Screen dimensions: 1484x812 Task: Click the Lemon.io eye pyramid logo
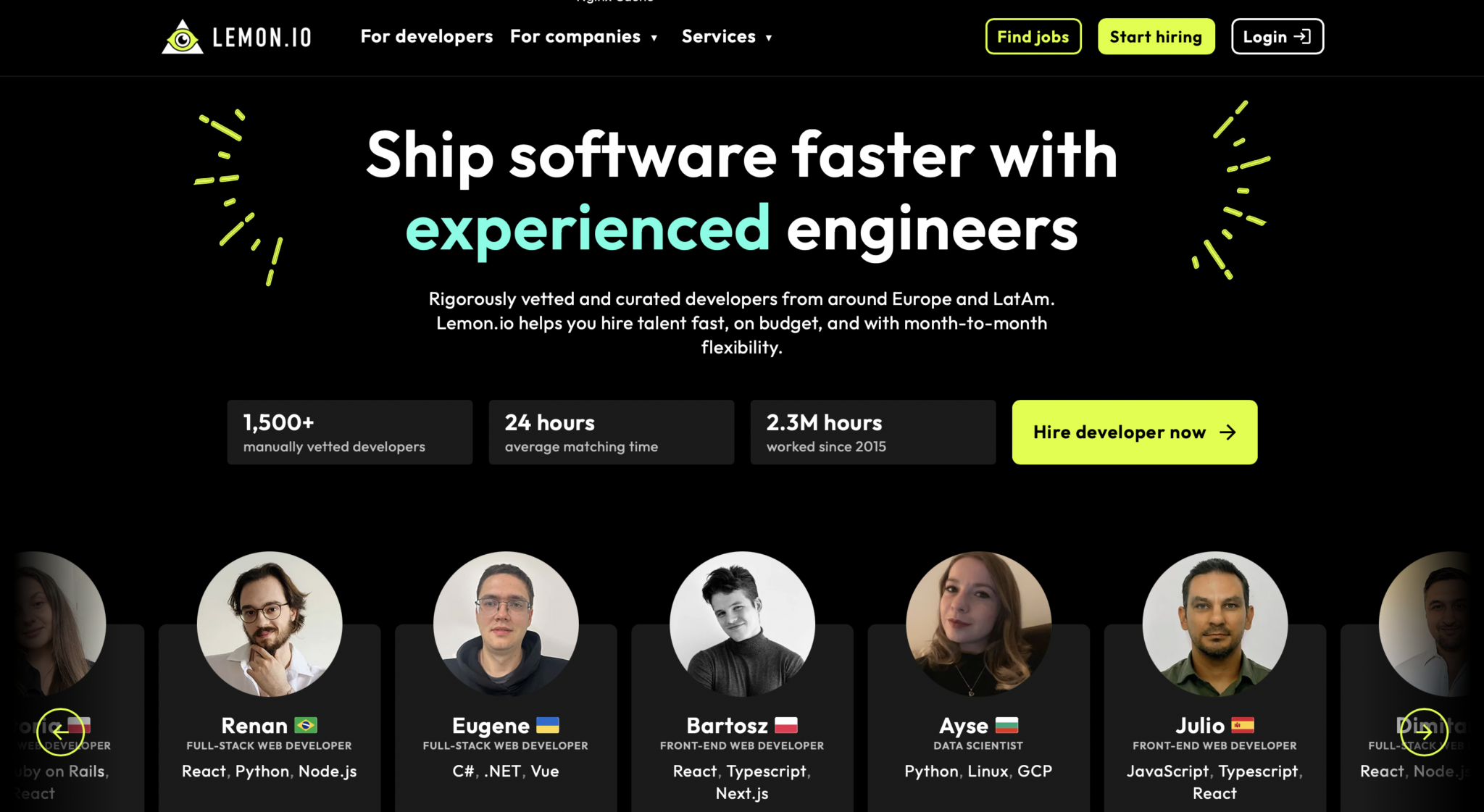pyautogui.click(x=183, y=36)
